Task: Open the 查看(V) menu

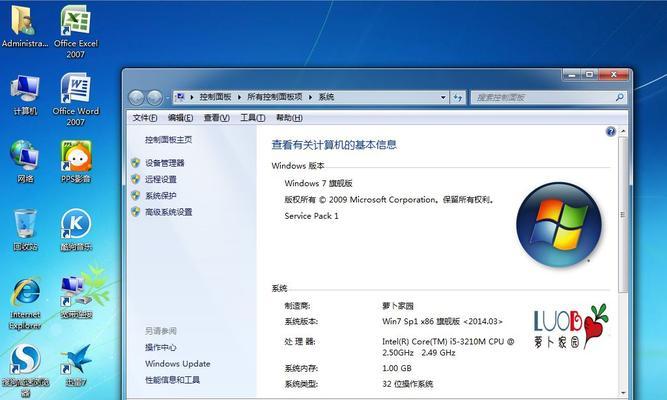Action: (x=217, y=118)
